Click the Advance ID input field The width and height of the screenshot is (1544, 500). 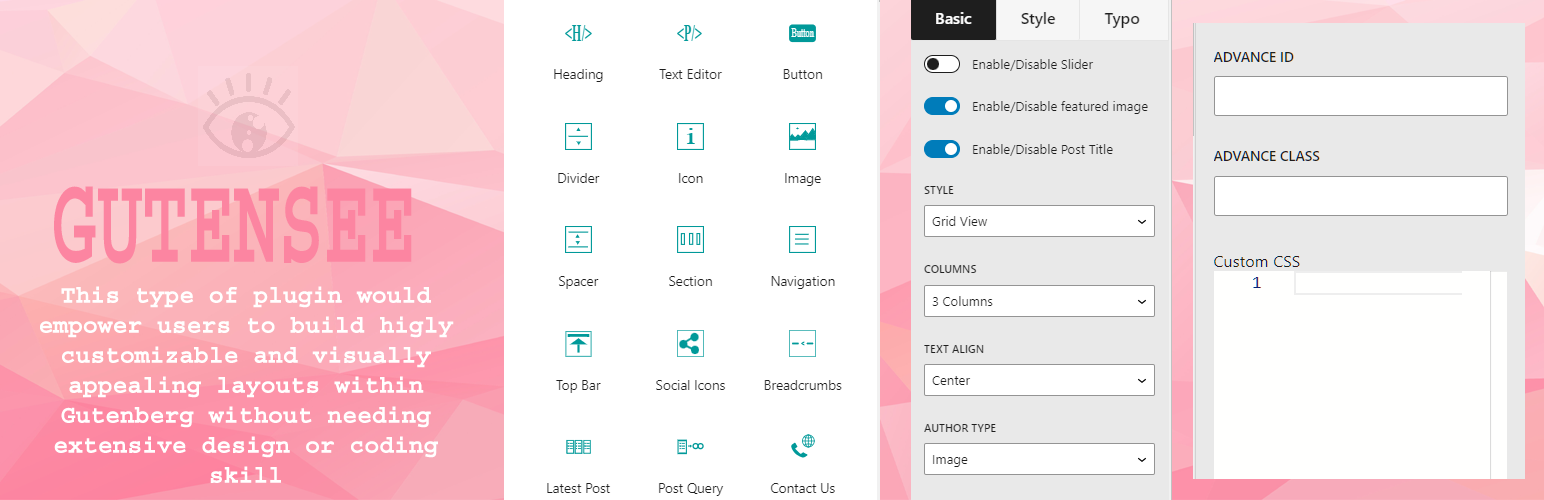click(1360, 96)
